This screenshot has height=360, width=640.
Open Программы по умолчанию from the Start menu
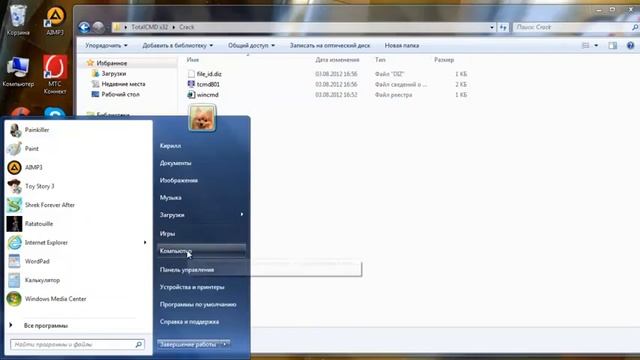click(198, 304)
